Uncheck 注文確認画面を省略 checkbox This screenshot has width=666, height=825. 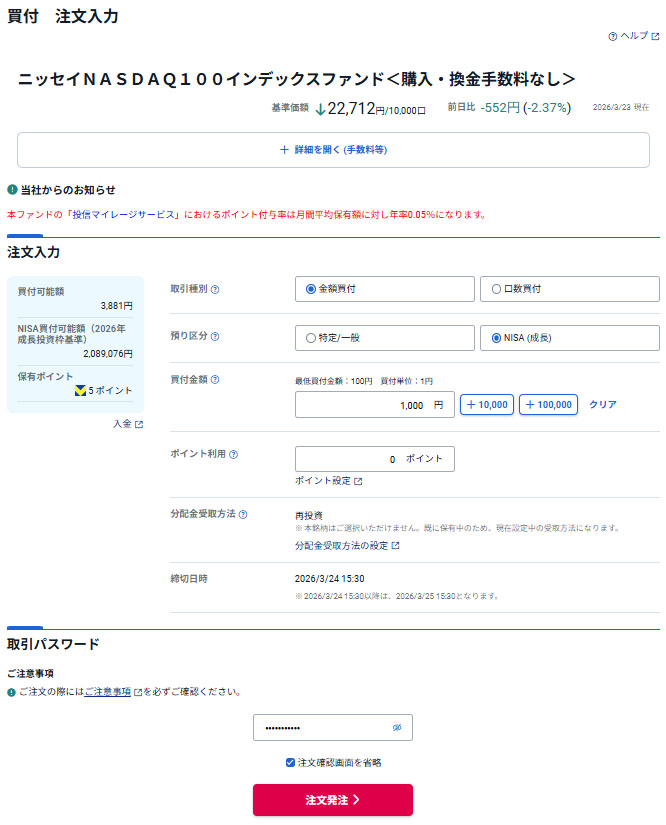pyautogui.click(x=290, y=762)
